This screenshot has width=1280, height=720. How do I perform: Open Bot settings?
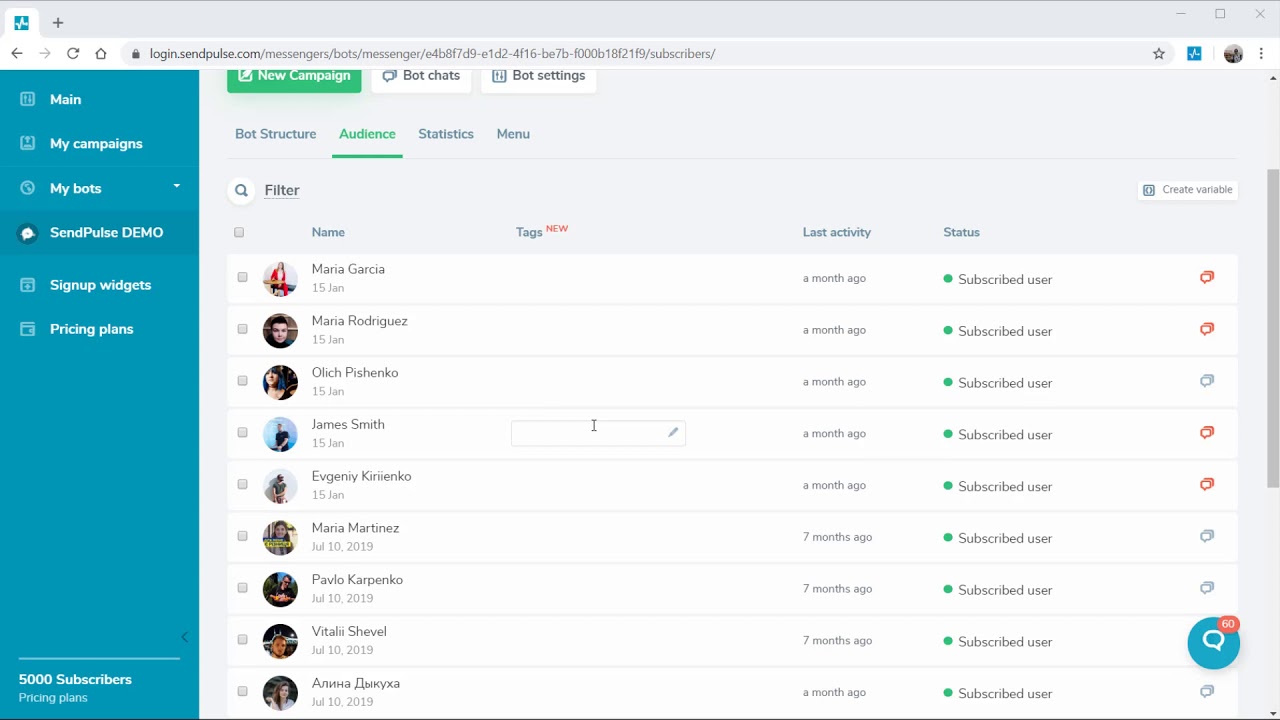539,80
